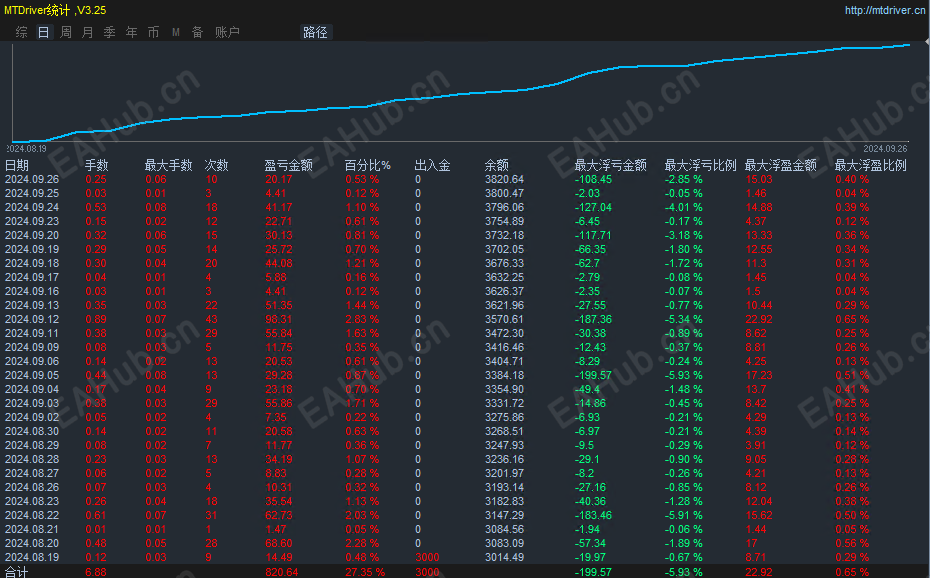Click max floating profit 22.92 in 2024.09.12 row
The height and width of the screenshot is (578, 930).
pos(759,319)
